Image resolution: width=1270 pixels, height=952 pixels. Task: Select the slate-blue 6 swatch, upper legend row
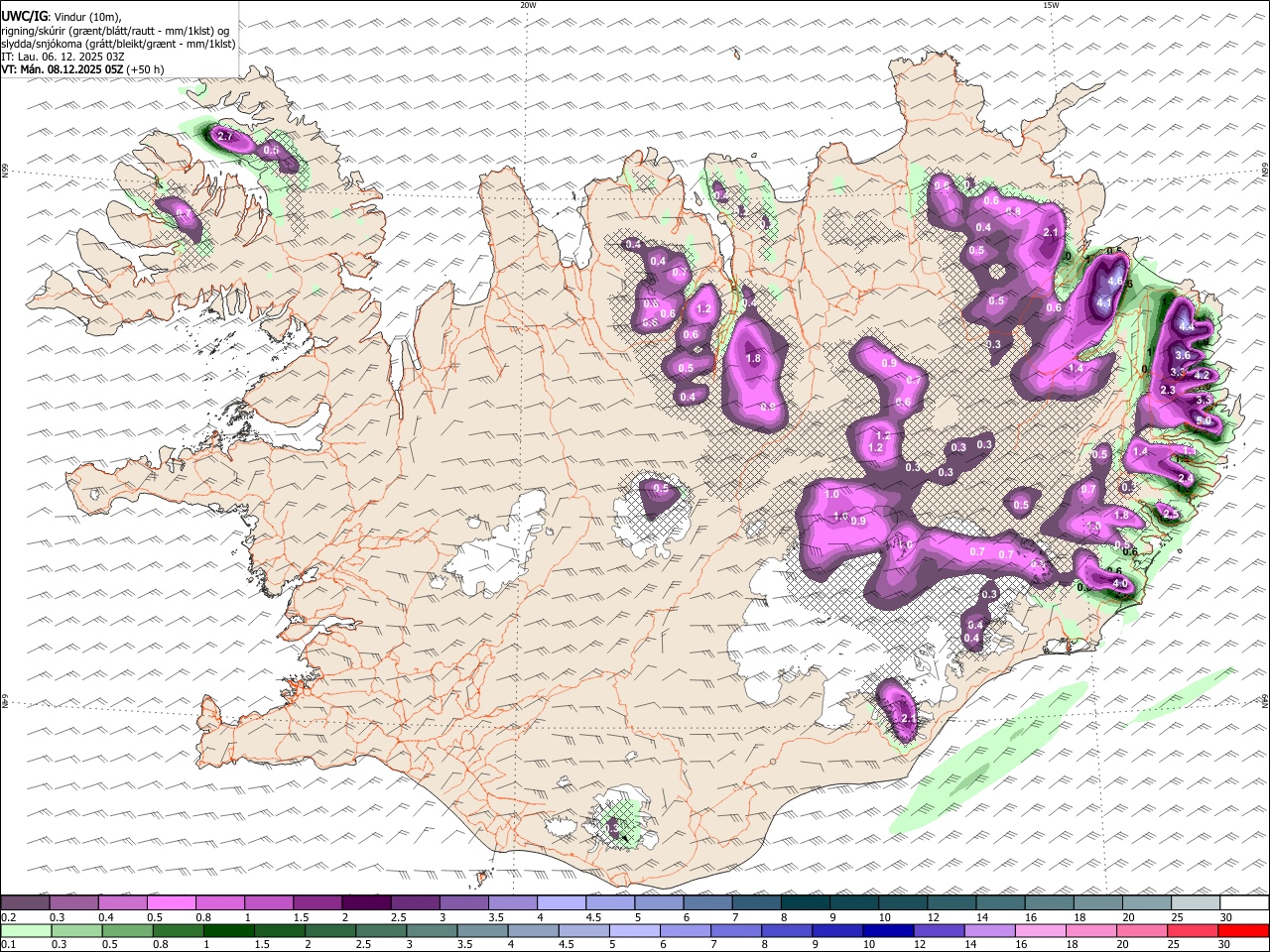(708, 902)
